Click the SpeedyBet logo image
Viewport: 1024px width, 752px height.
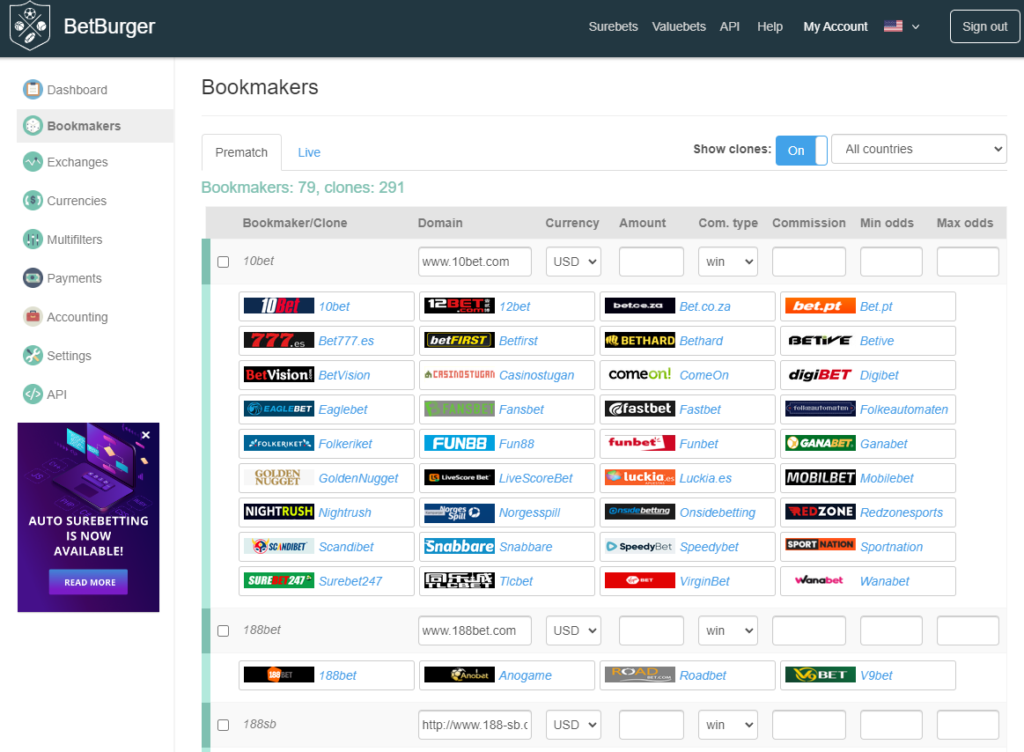[x=640, y=546]
